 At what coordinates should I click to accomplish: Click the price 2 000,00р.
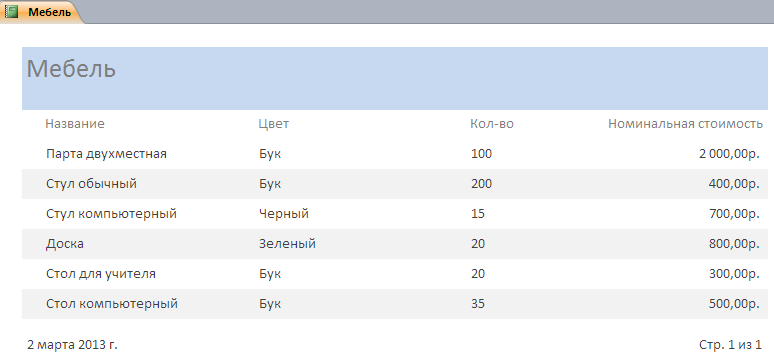(729, 154)
